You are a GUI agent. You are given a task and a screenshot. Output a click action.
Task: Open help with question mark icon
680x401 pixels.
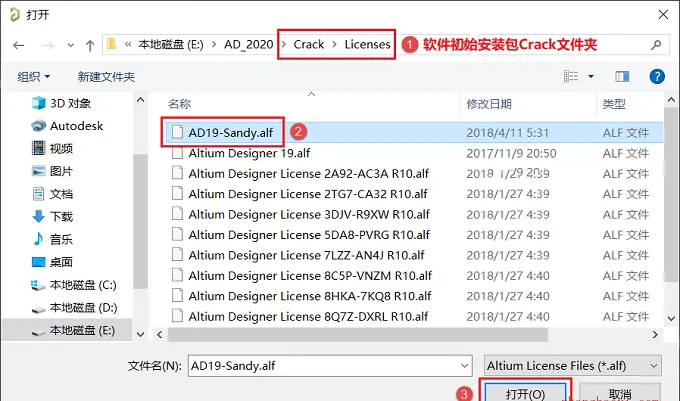(657, 77)
